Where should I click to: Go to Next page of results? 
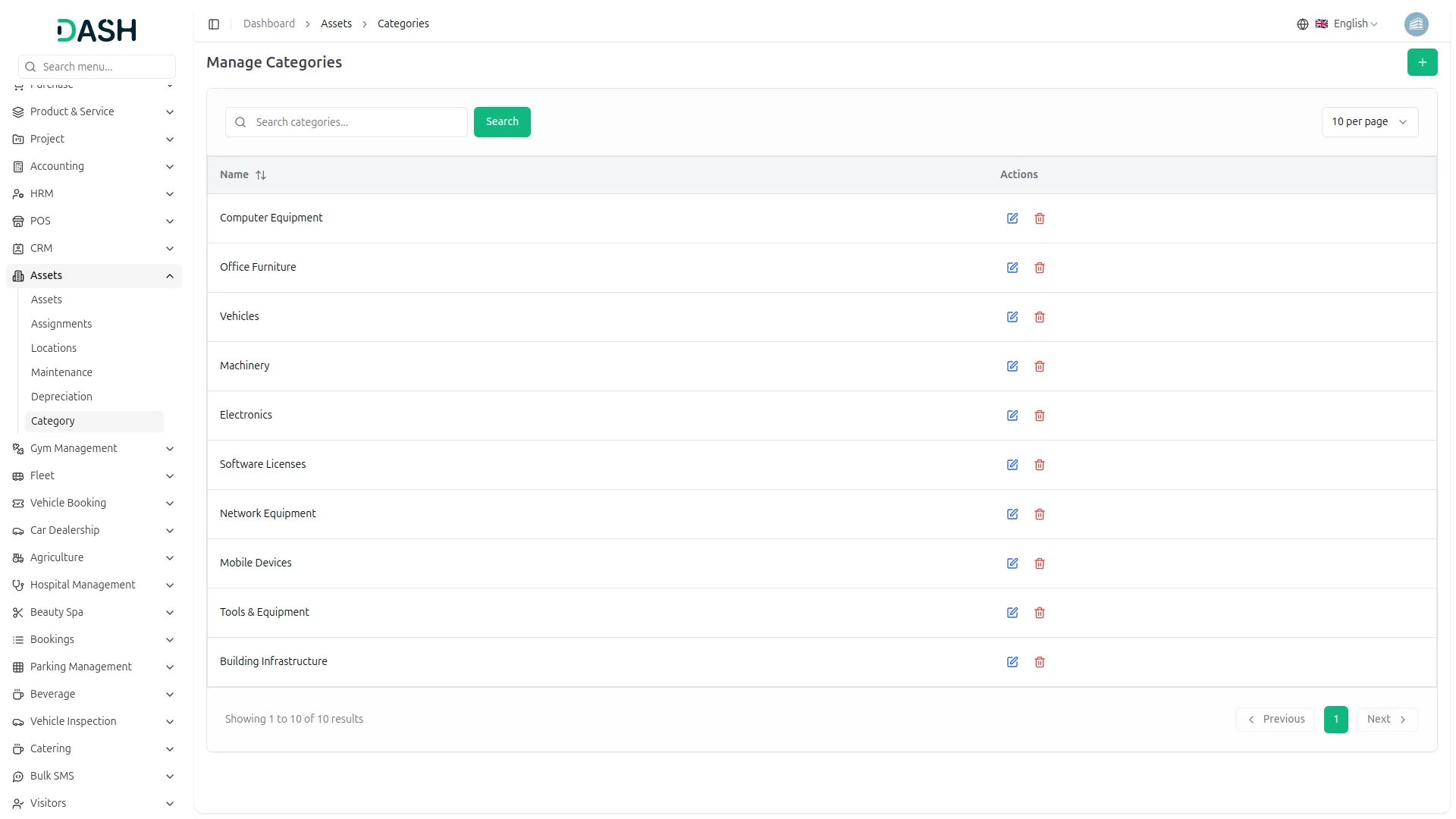(1387, 719)
